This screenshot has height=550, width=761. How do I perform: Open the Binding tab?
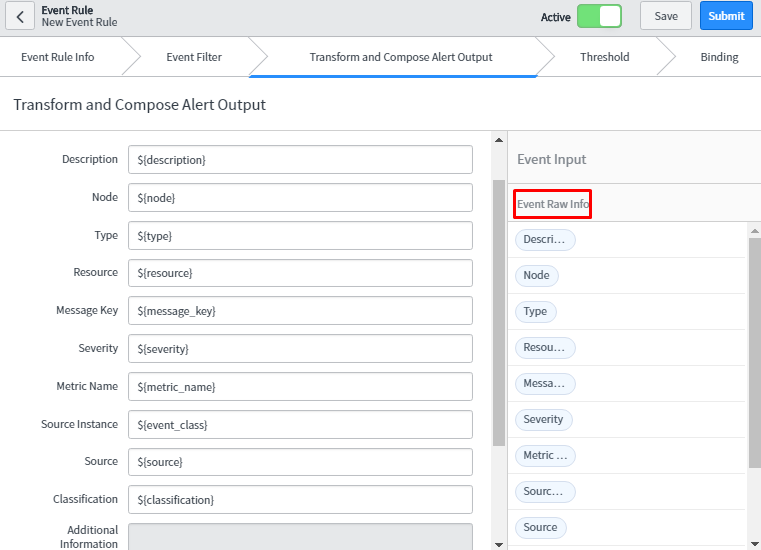coord(719,57)
